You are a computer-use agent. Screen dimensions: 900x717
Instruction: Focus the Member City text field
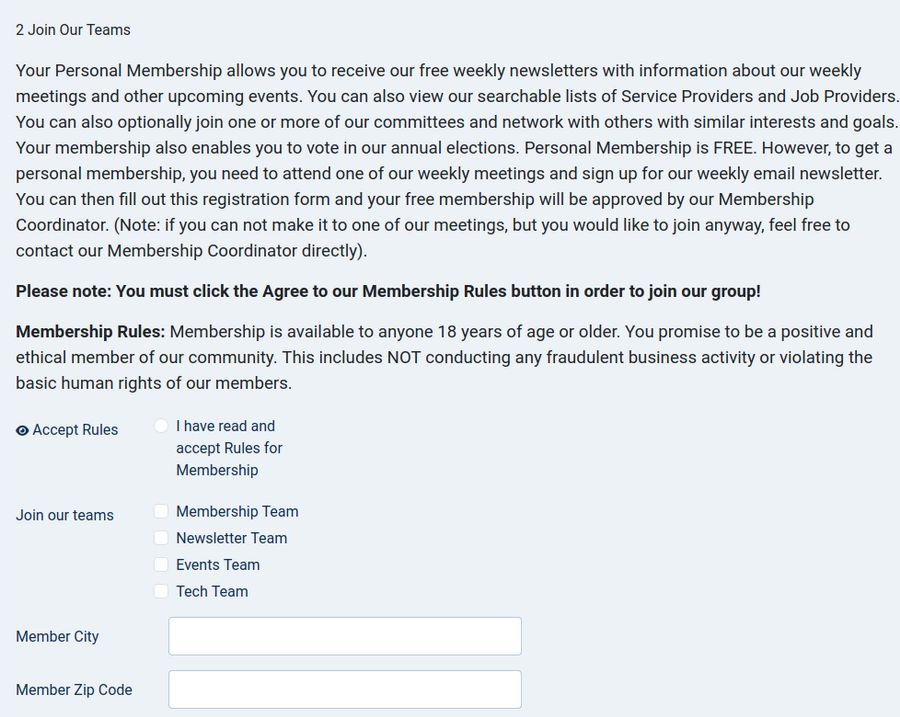[345, 636]
